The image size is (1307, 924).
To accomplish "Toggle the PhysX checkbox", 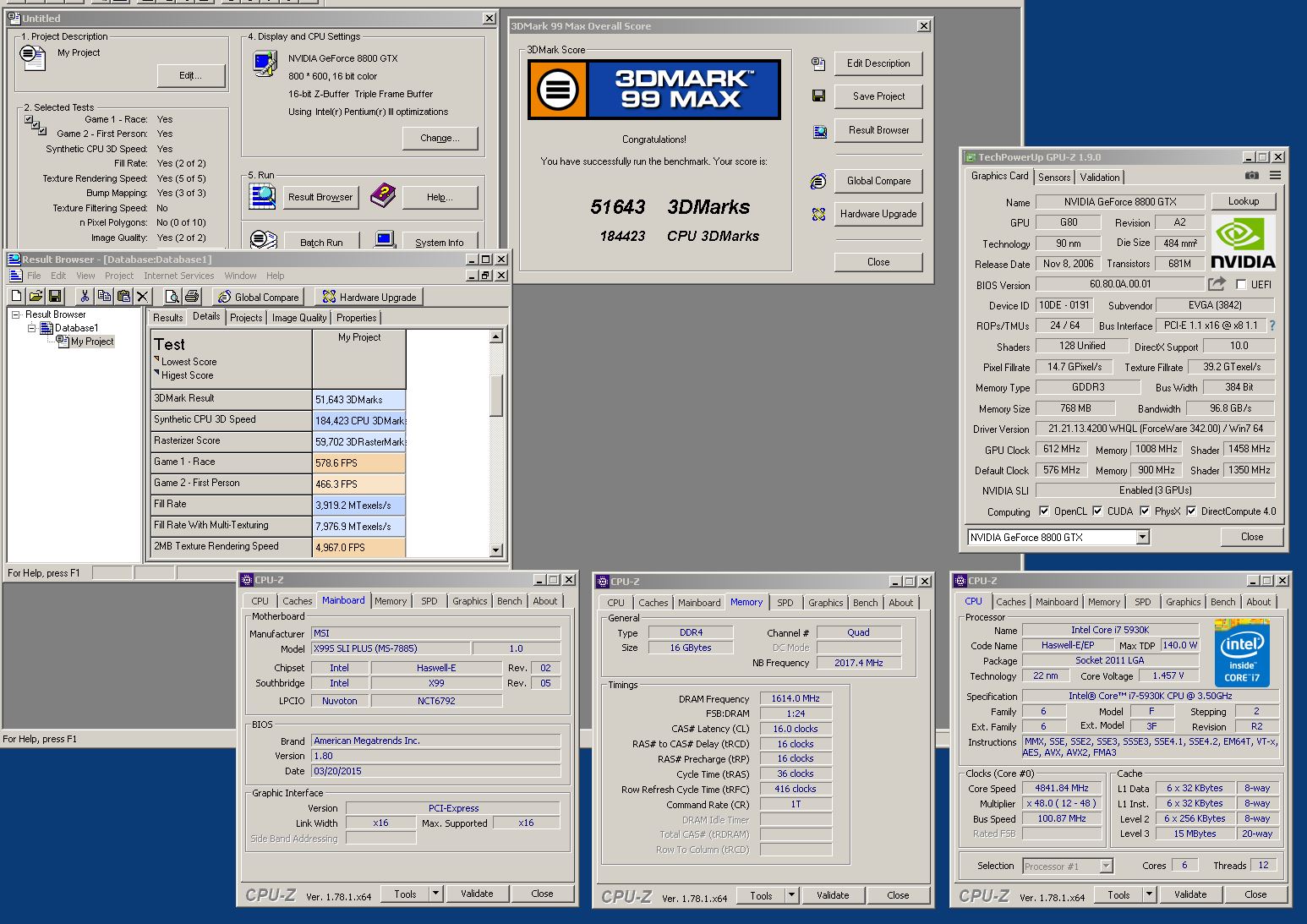I will click(x=1145, y=511).
